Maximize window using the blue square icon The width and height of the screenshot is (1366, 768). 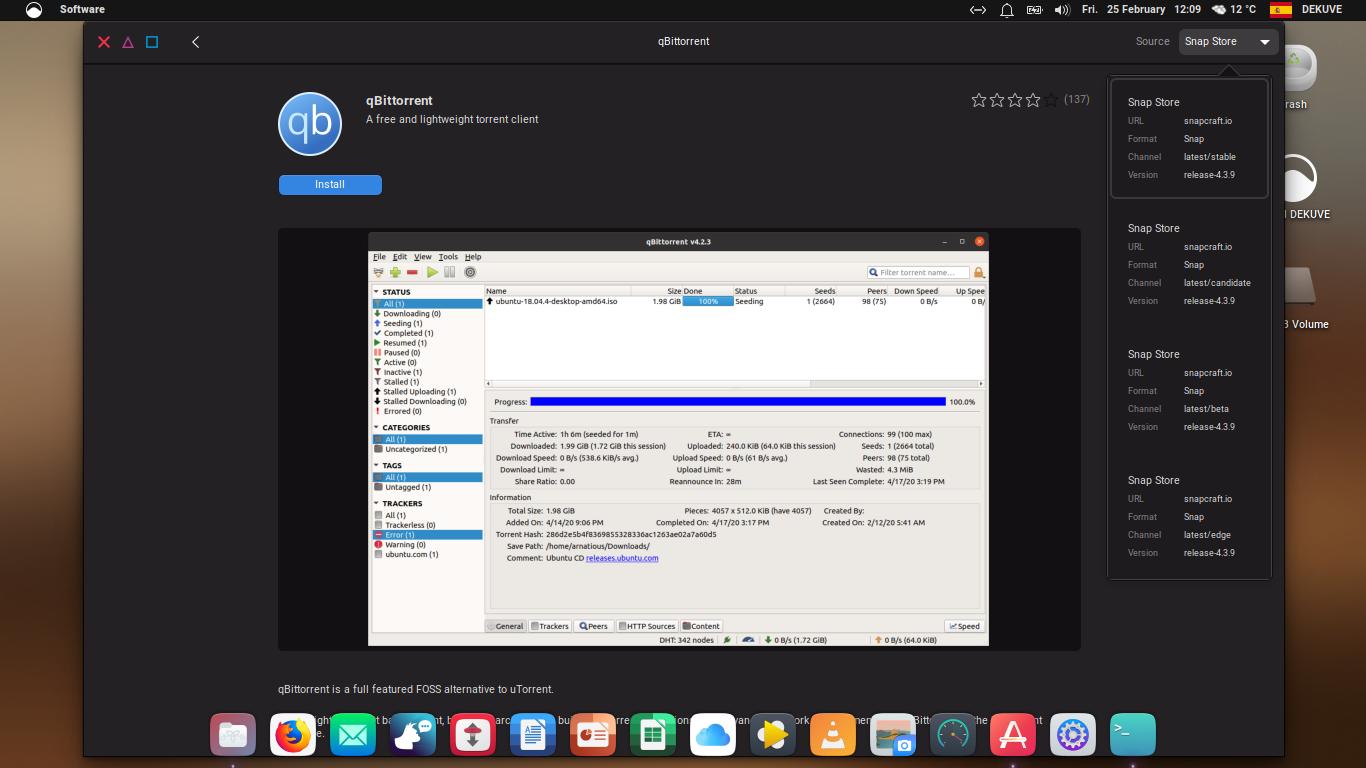(152, 42)
